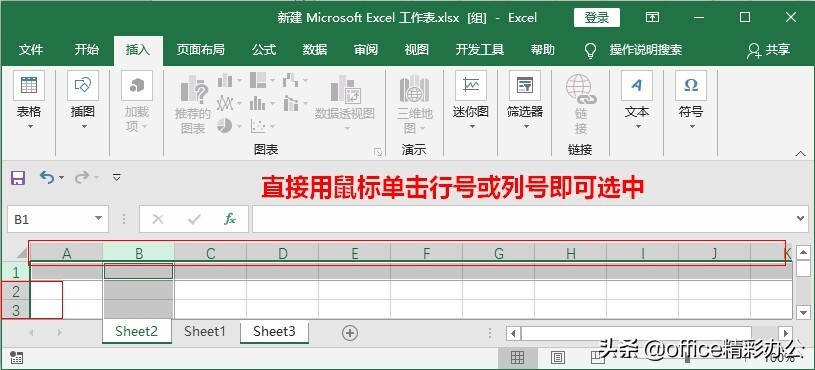Click the 数据透视图 (PivotChart) icon
The height and width of the screenshot is (370, 815).
coord(345,89)
